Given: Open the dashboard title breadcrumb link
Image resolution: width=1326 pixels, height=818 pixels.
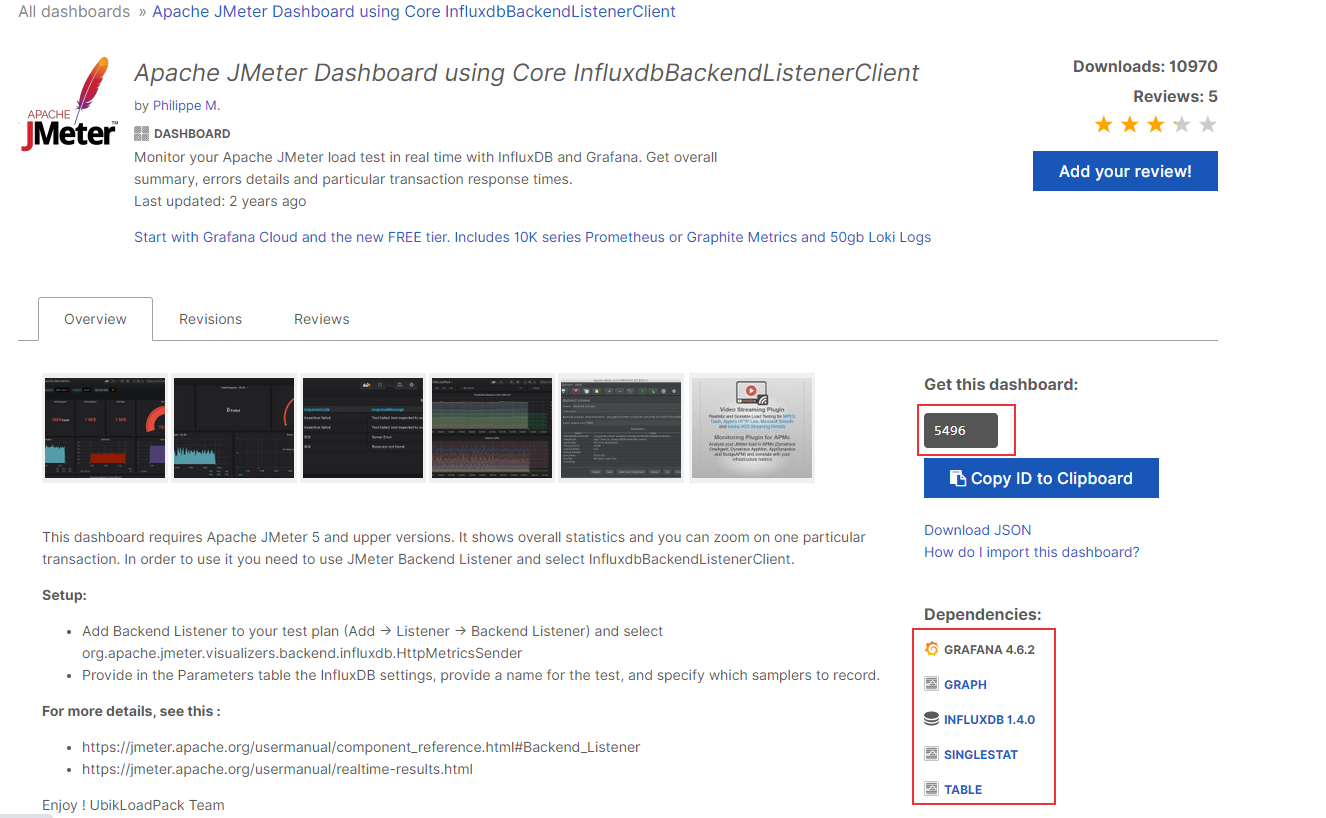Looking at the screenshot, I should (414, 12).
